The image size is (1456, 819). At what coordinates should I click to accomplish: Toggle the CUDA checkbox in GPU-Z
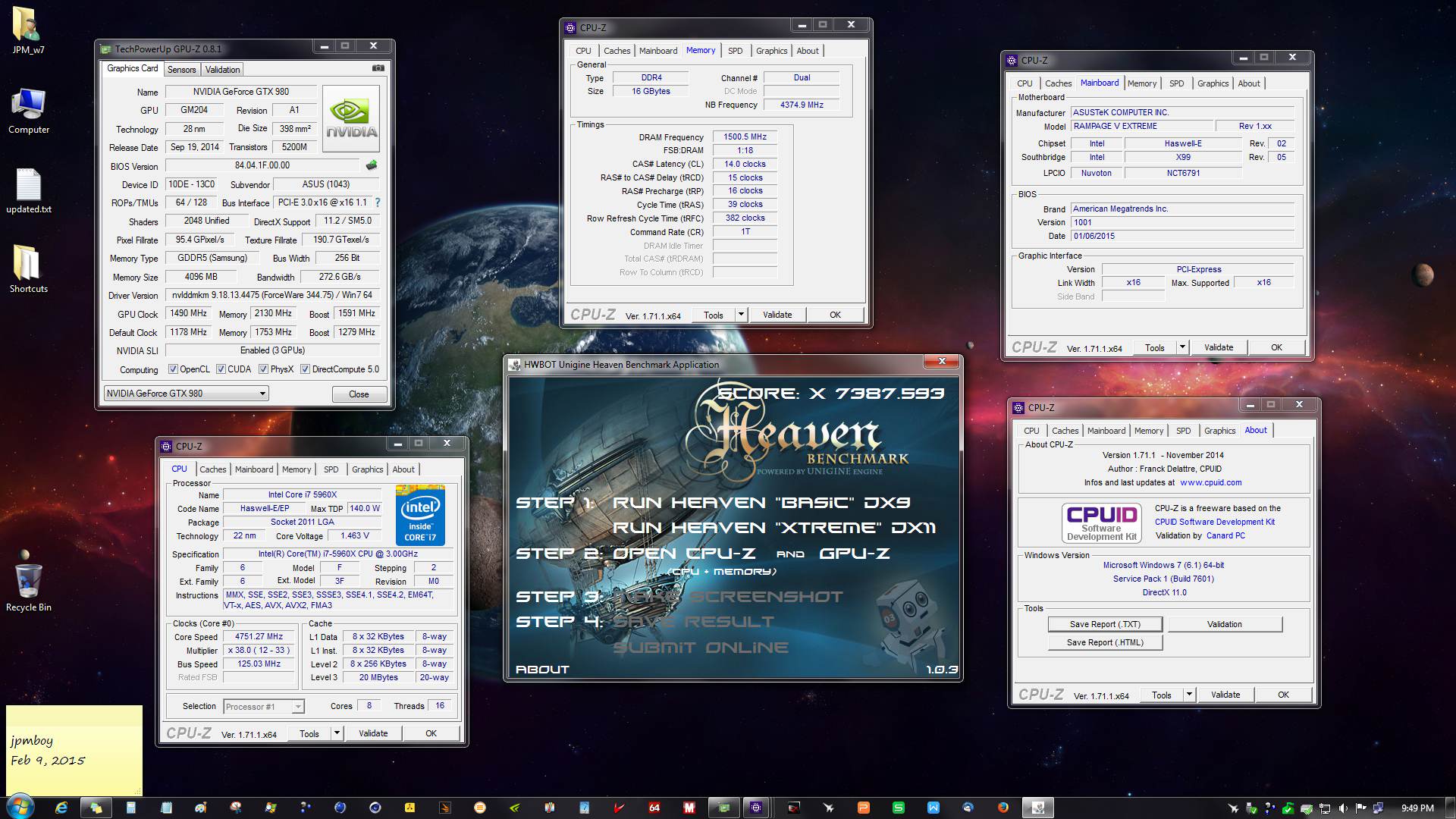coord(221,369)
